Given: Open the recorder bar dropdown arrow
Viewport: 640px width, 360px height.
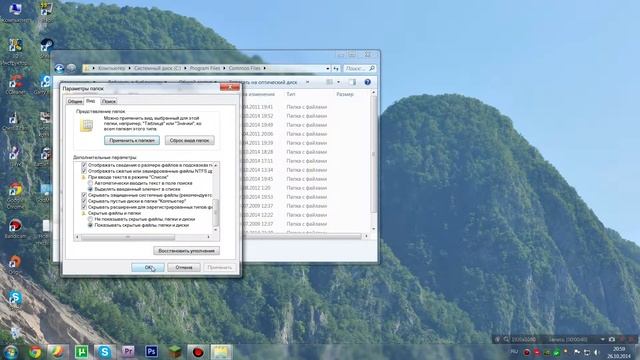Looking at the screenshot, I should pos(602,339).
